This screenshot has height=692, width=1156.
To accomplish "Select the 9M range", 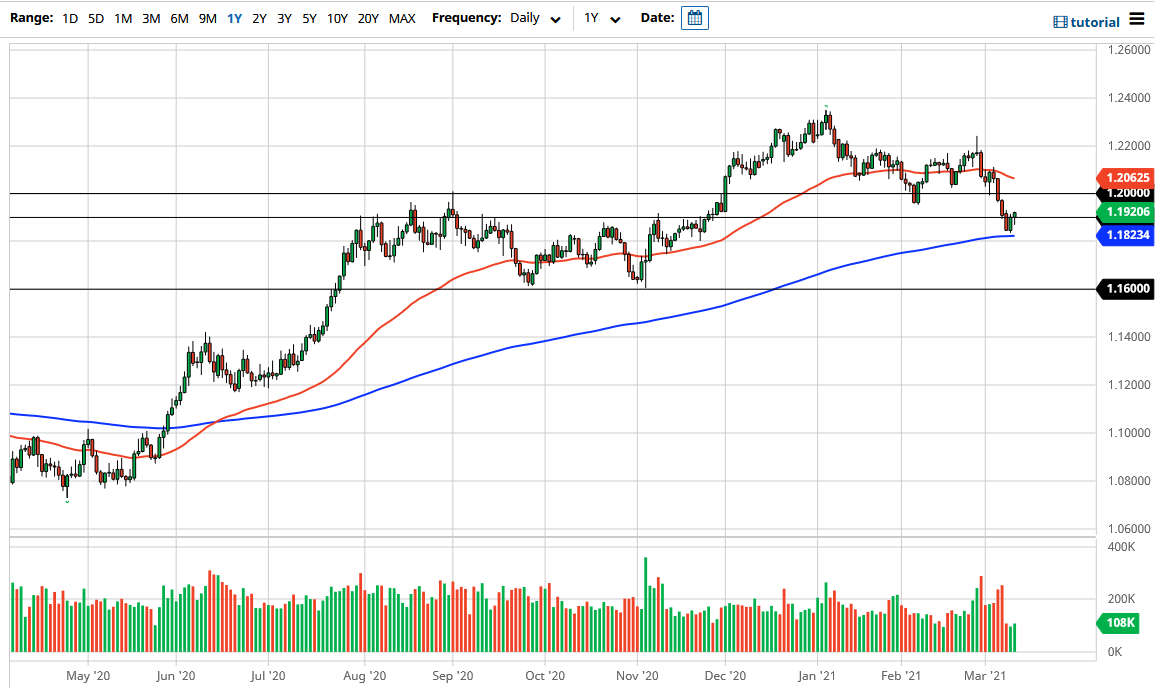I will pos(206,18).
